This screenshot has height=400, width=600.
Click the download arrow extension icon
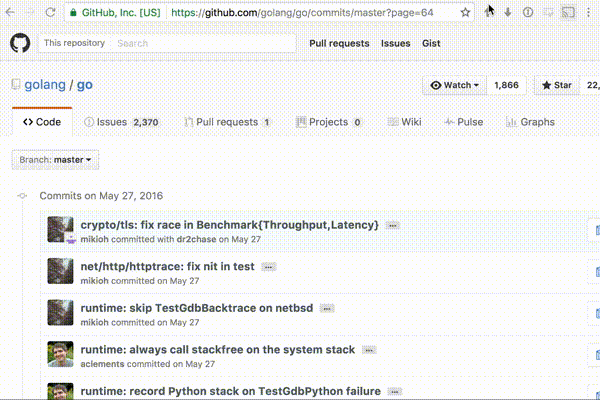point(508,13)
